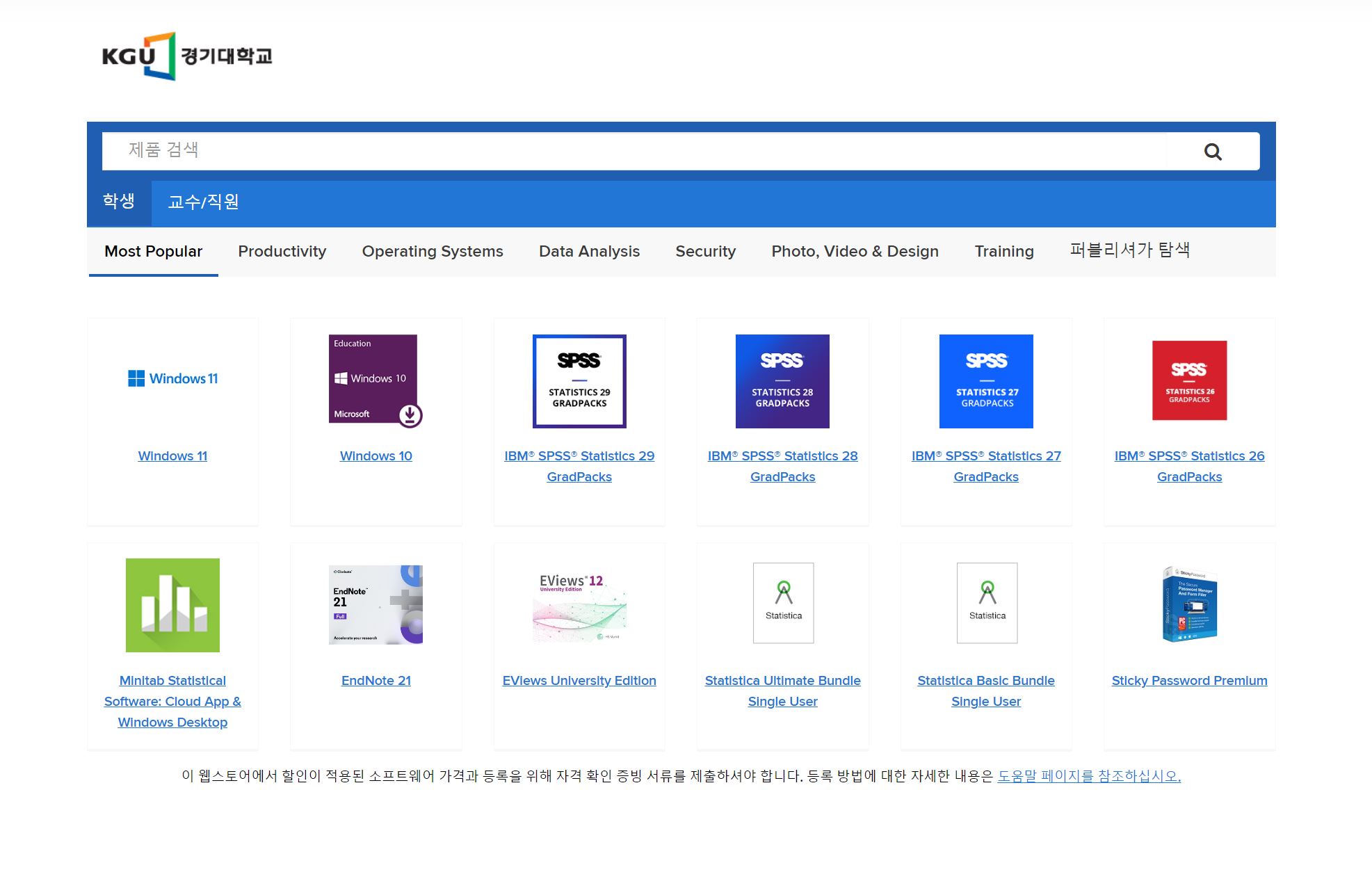Open the EViews 12 product image
1372x895 pixels.
point(579,607)
